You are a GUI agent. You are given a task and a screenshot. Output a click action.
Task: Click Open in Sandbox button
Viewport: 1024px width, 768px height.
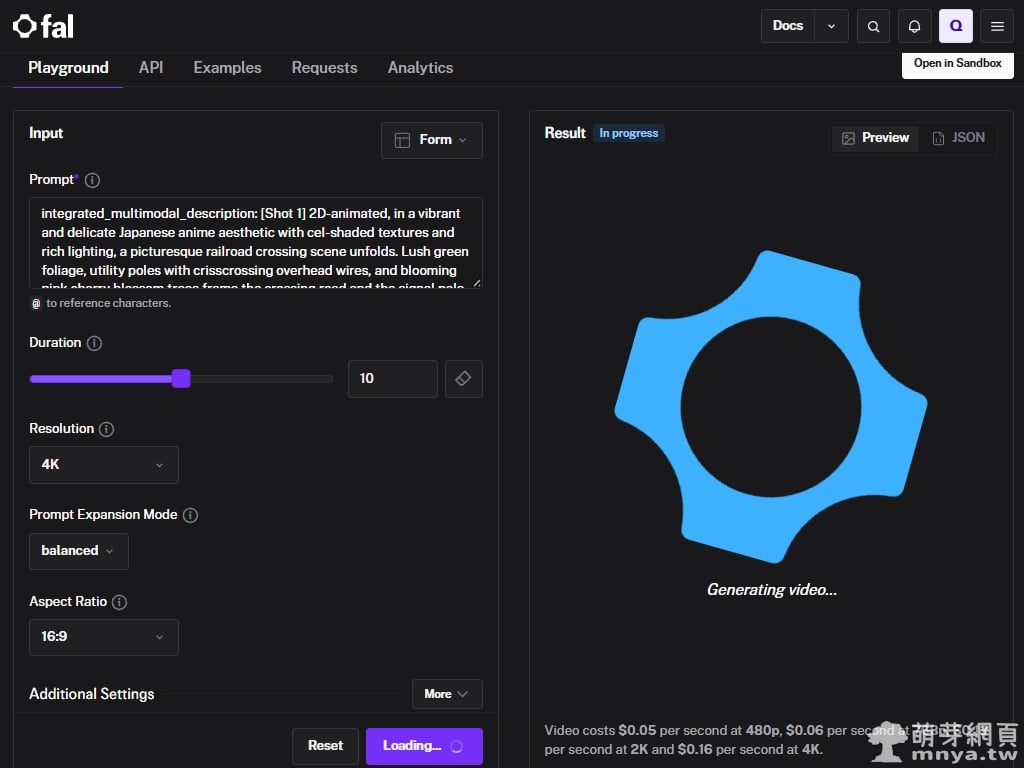coord(957,64)
